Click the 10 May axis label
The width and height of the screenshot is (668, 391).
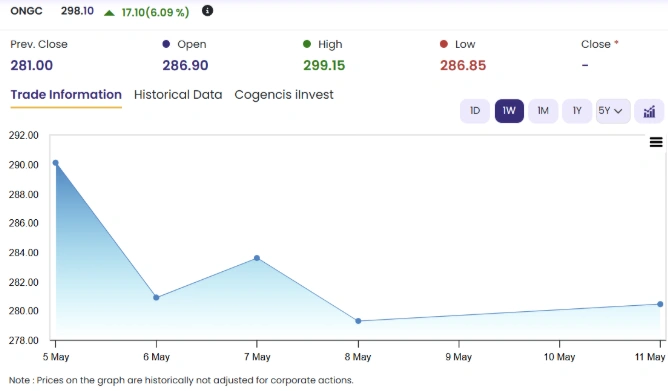[x=559, y=356]
